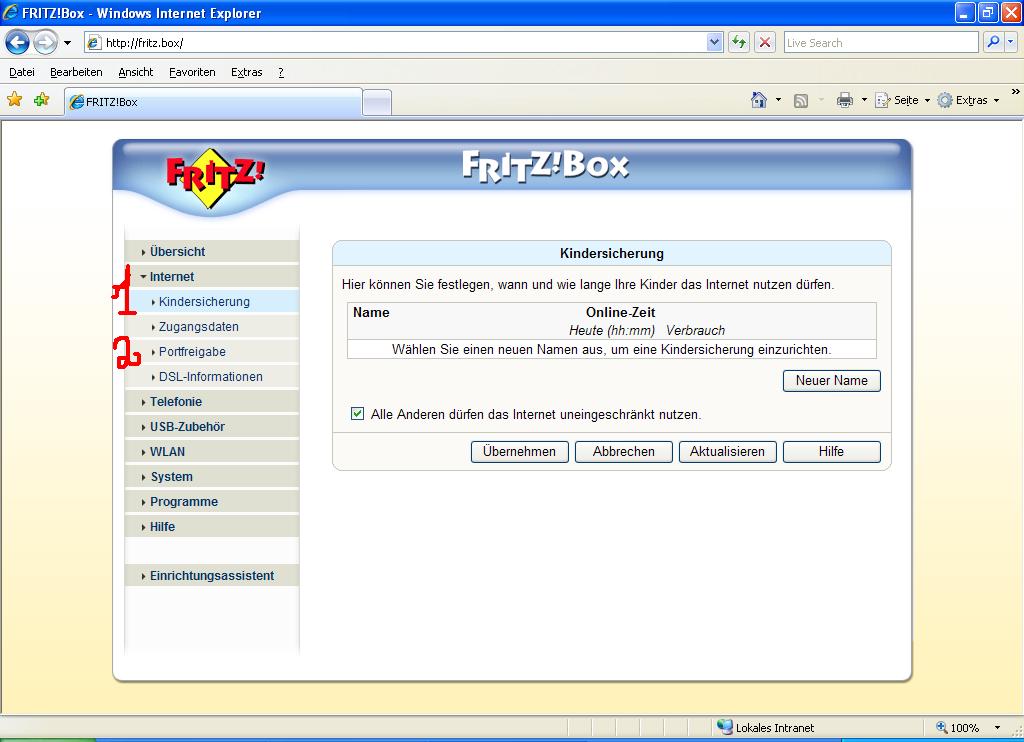1024x742 pixels.
Task: Click the search magnifier icon
Action: [993, 43]
